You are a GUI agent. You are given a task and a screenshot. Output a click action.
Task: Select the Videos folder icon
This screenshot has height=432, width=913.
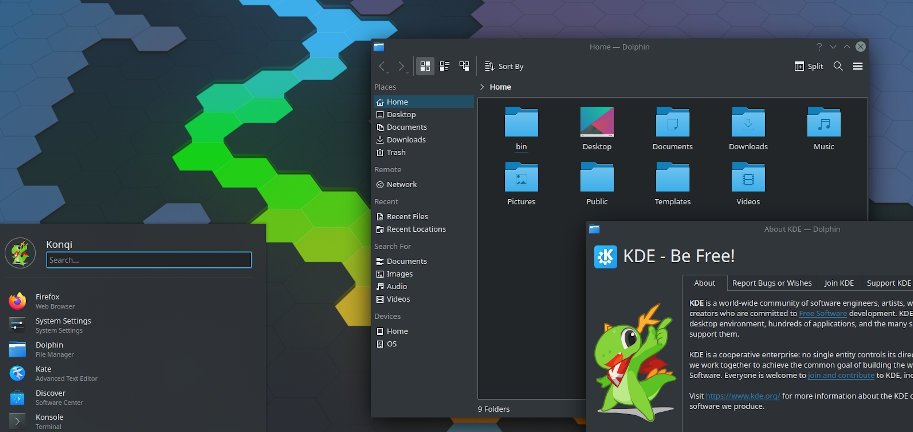(x=748, y=177)
